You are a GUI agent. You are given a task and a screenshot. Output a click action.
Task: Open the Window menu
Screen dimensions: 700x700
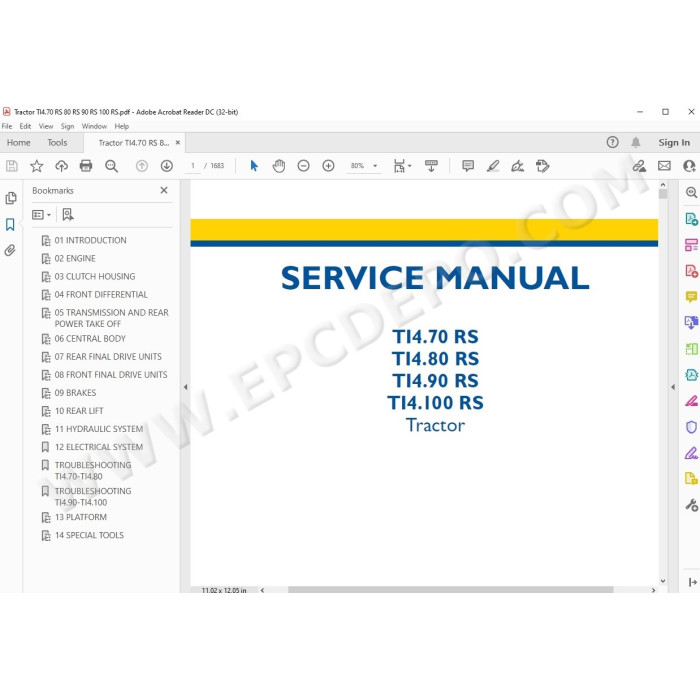point(94,126)
